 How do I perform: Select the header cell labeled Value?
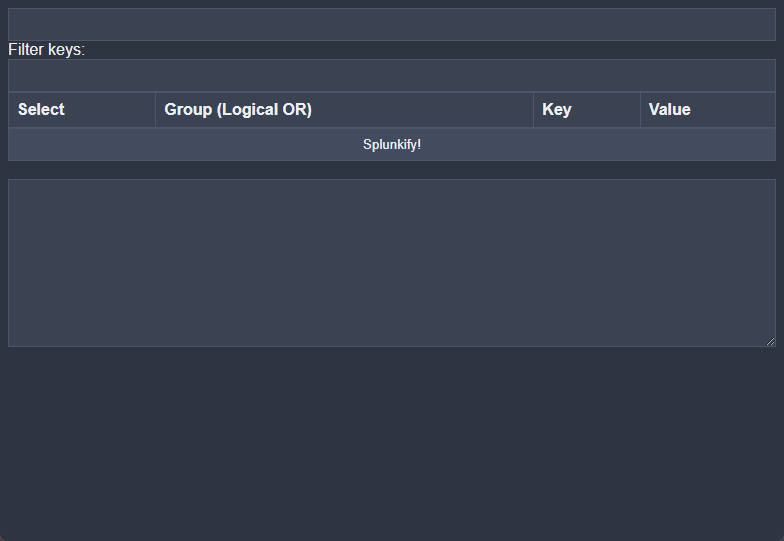[669, 110]
